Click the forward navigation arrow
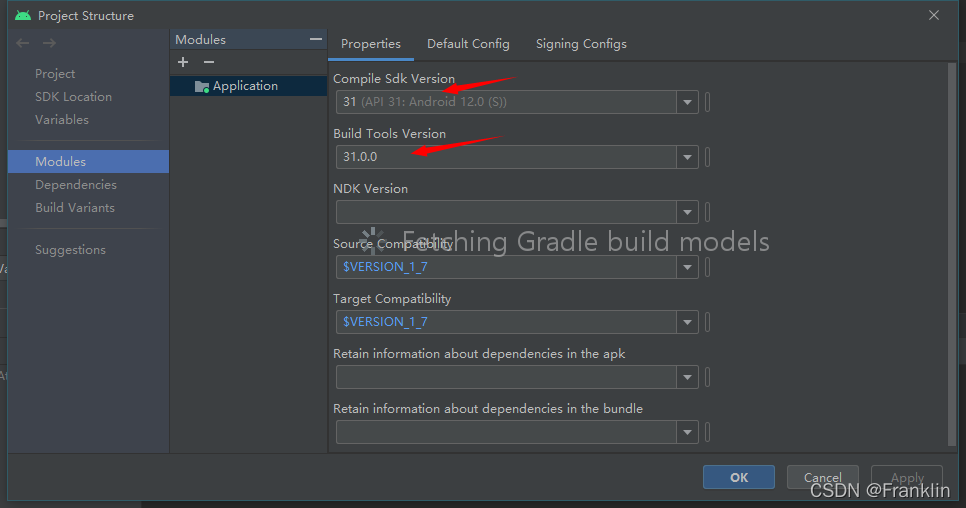 coord(49,43)
